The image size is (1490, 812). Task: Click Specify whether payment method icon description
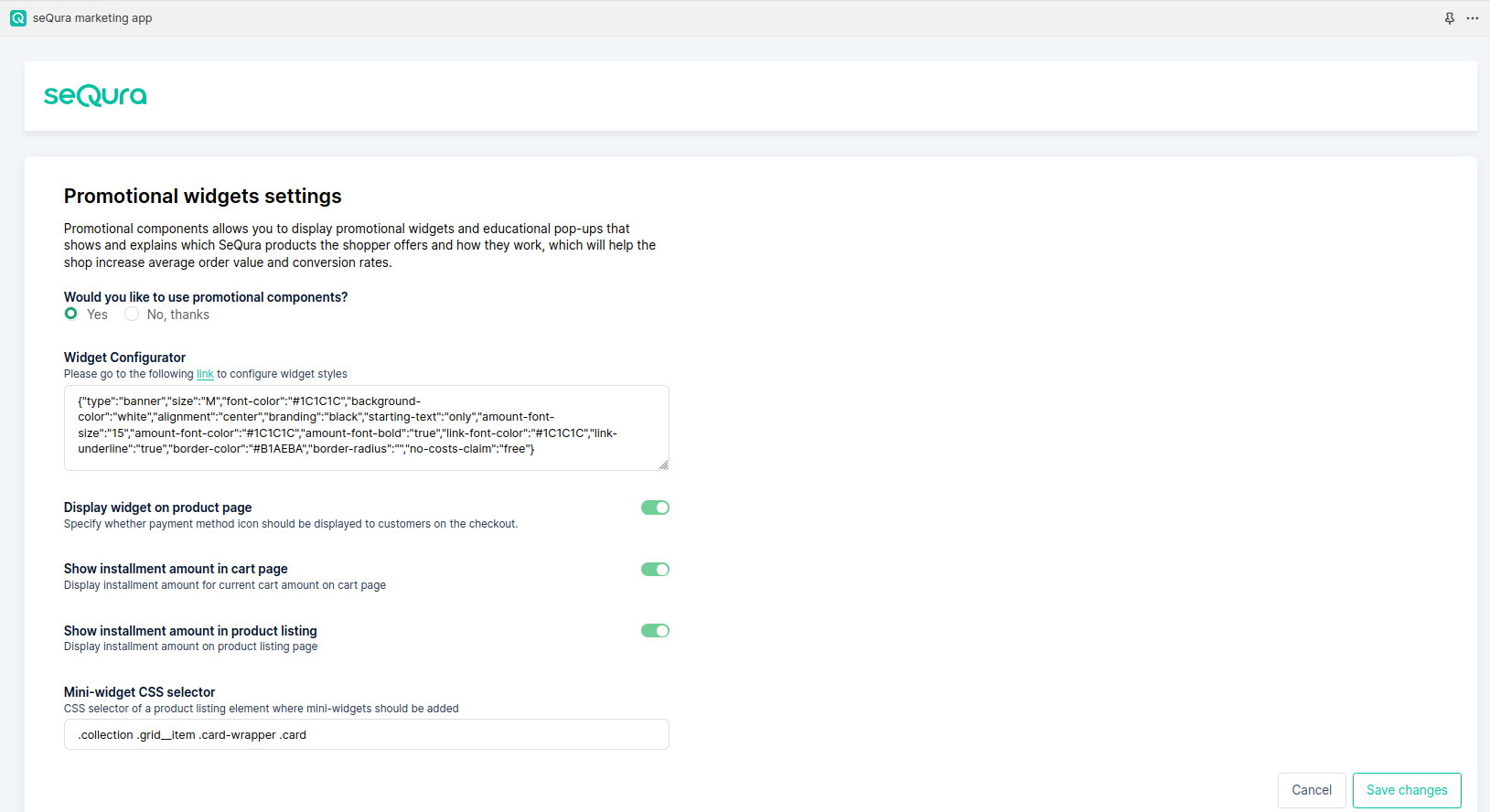coord(291,524)
